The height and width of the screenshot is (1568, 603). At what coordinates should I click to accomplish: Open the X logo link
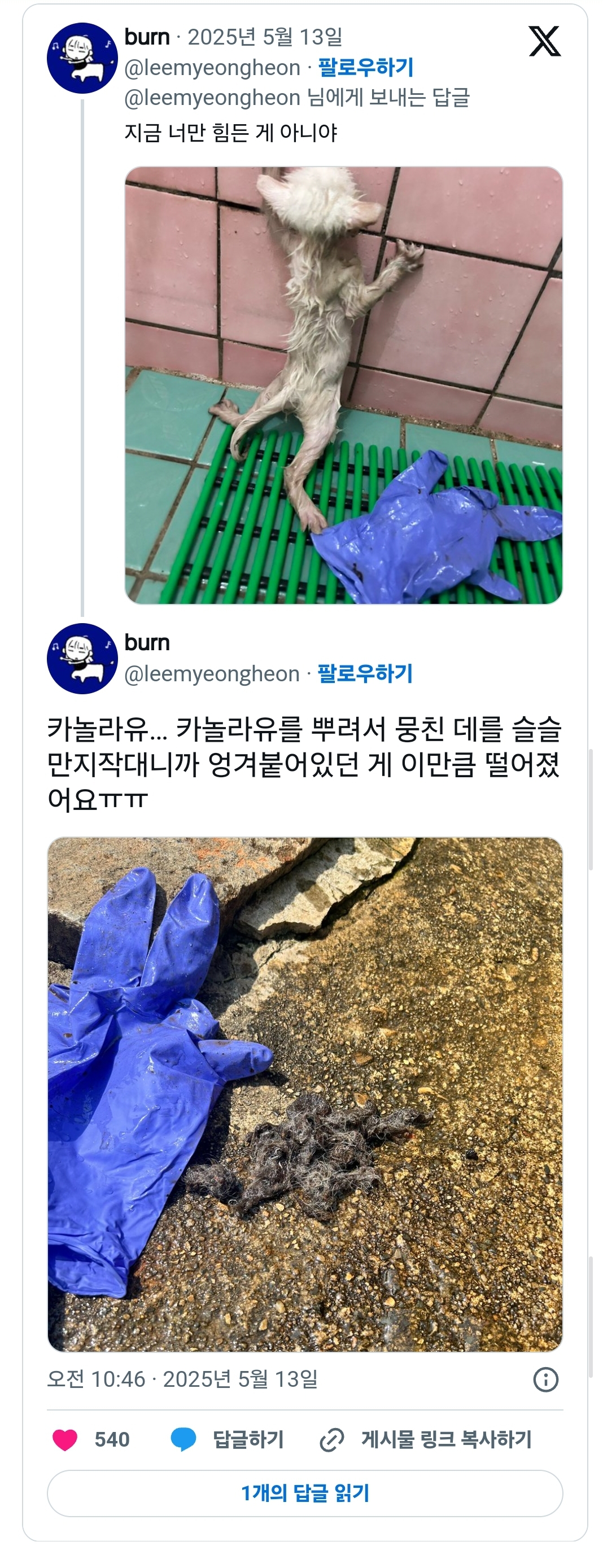tap(544, 41)
